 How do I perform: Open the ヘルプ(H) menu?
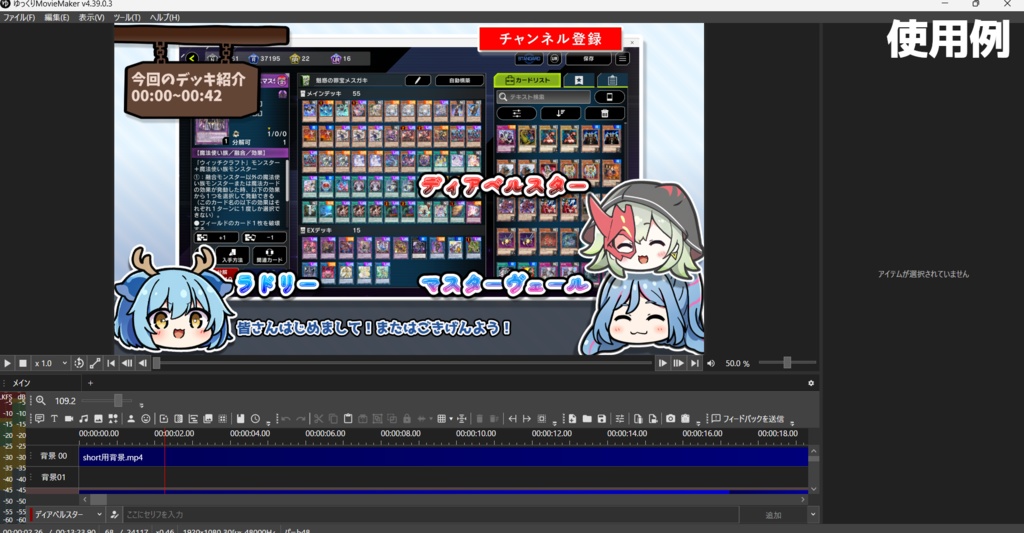[x=165, y=18]
